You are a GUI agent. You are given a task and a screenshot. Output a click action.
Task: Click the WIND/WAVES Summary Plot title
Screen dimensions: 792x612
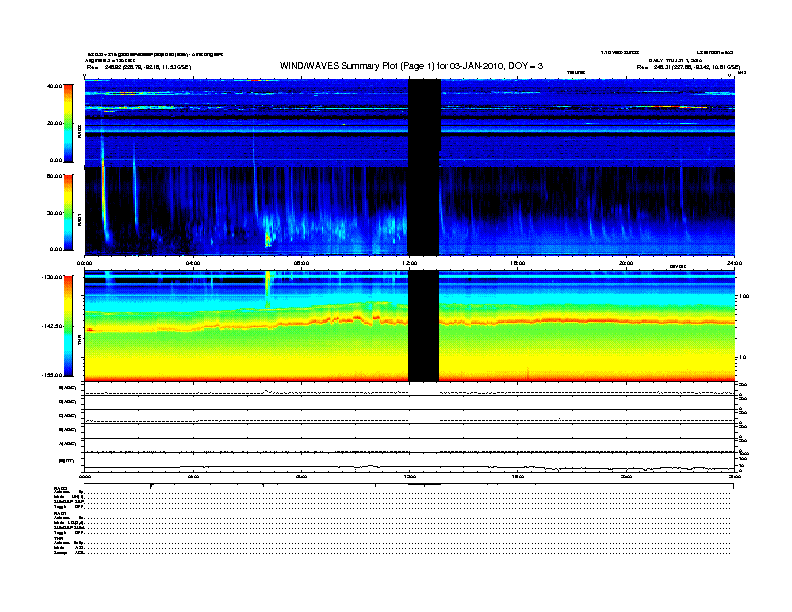pos(411,66)
